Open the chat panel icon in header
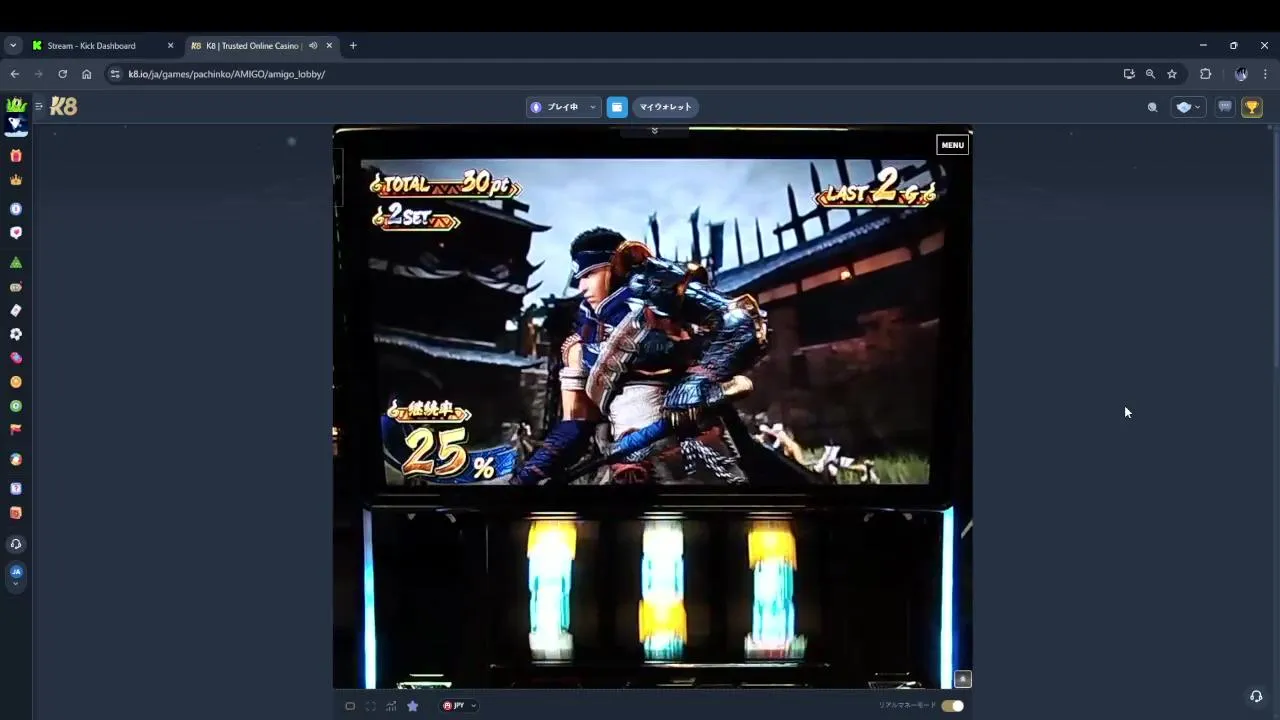This screenshot has height=720, width=1280. (1225, 107)
